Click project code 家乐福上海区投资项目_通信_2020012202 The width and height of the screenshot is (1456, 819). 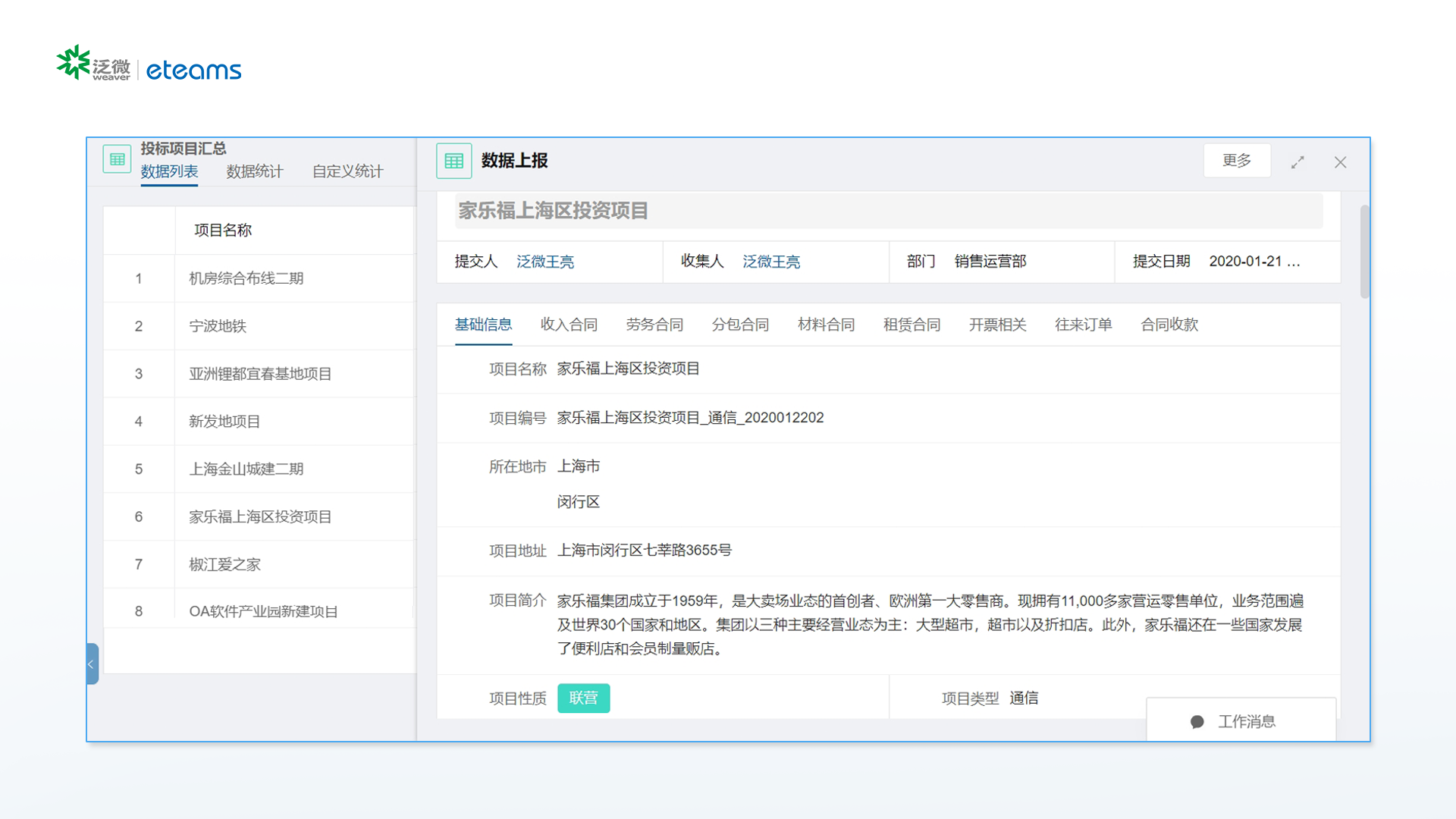coord(690,418)
